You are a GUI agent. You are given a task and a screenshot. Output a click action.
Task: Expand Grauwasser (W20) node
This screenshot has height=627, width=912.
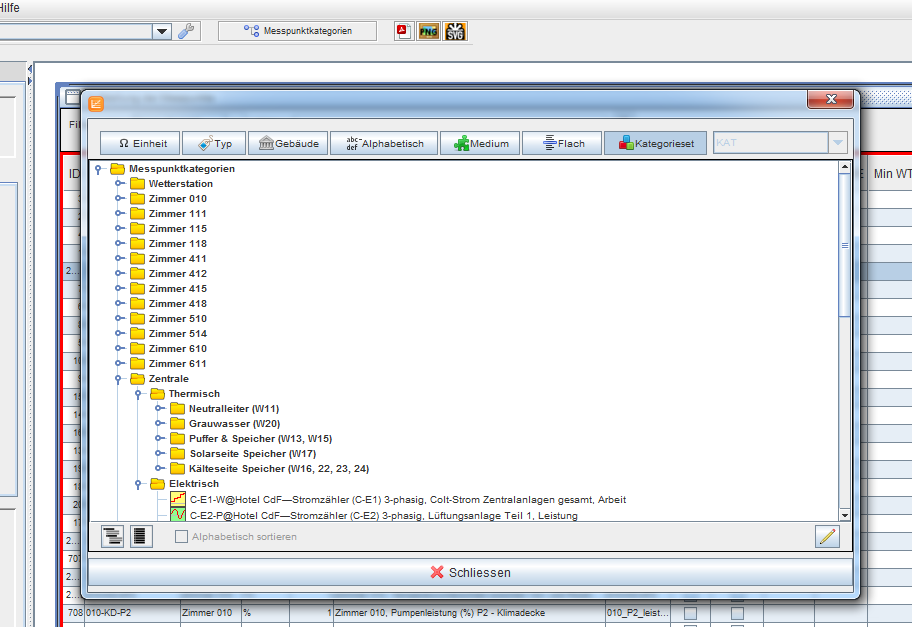[x=159, y=423]
